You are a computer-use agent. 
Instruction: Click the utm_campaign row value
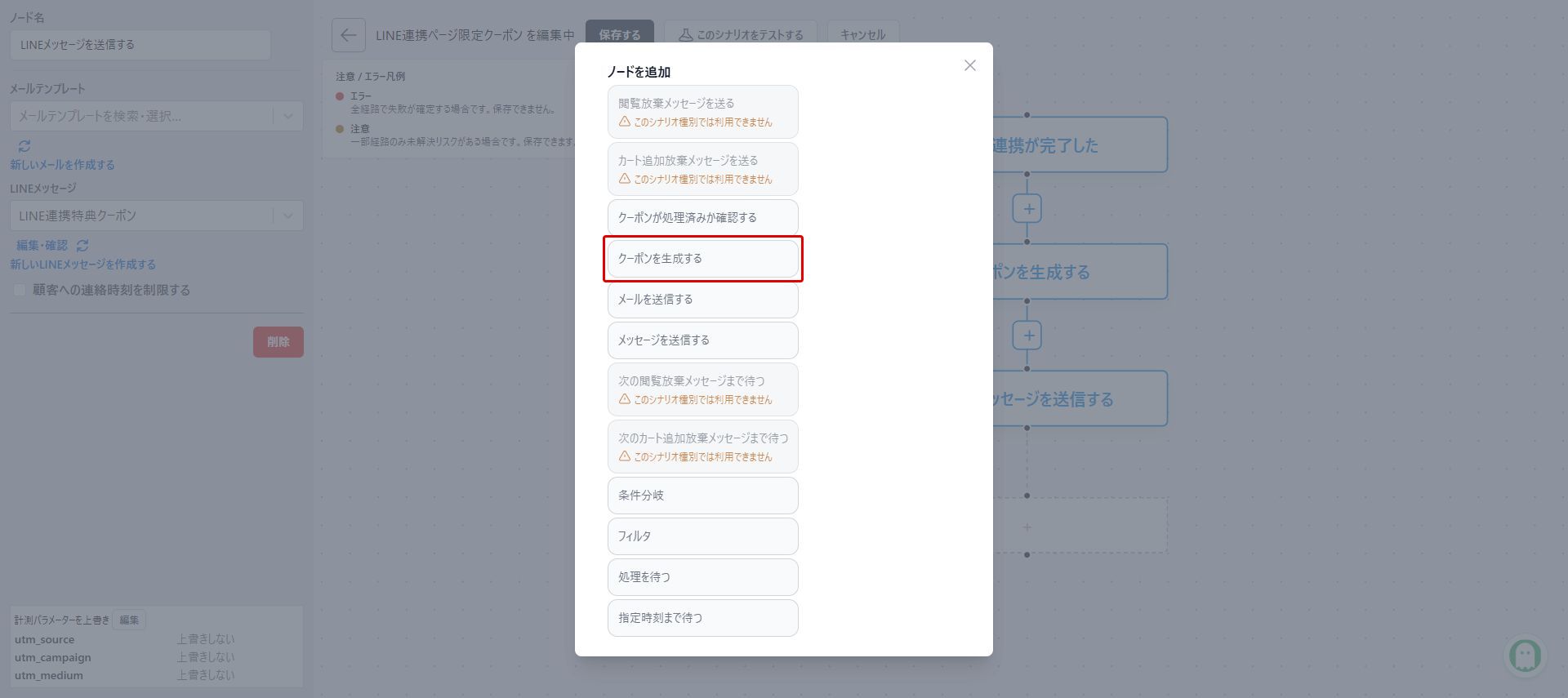206,657
